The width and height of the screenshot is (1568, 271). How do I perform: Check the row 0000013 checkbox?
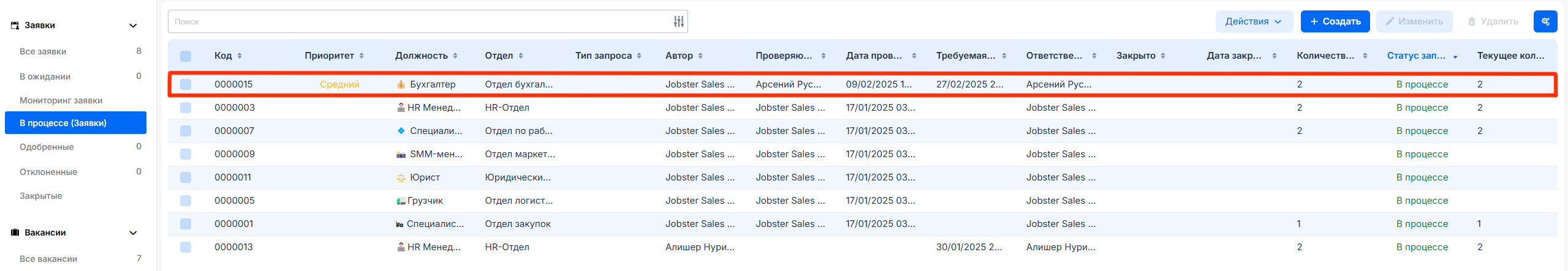pyautogui.click(x=186, y=247)
